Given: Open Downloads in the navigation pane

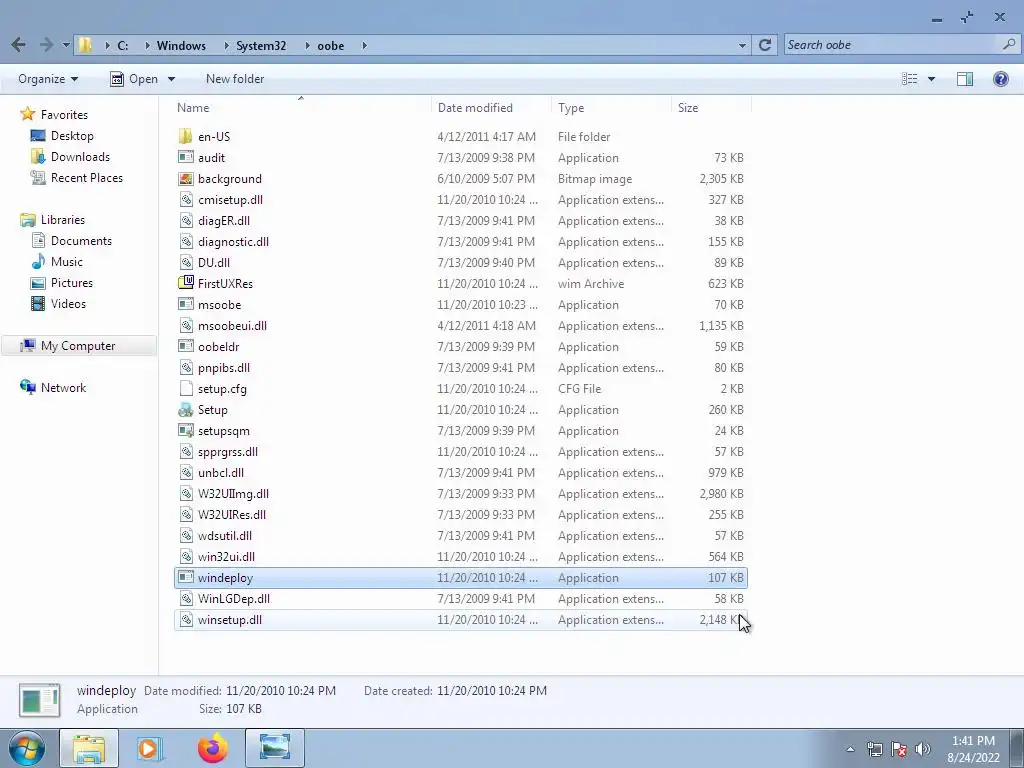Looking at the screenshot, I should point(80,157).
